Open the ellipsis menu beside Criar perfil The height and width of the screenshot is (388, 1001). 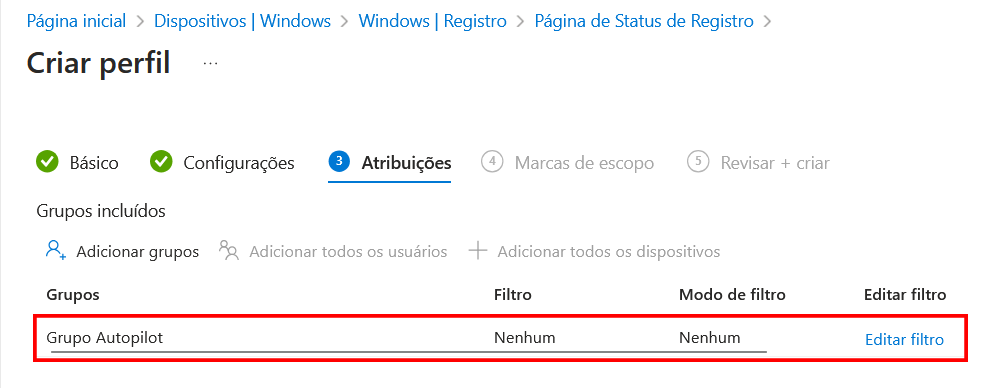pos(210,64)
